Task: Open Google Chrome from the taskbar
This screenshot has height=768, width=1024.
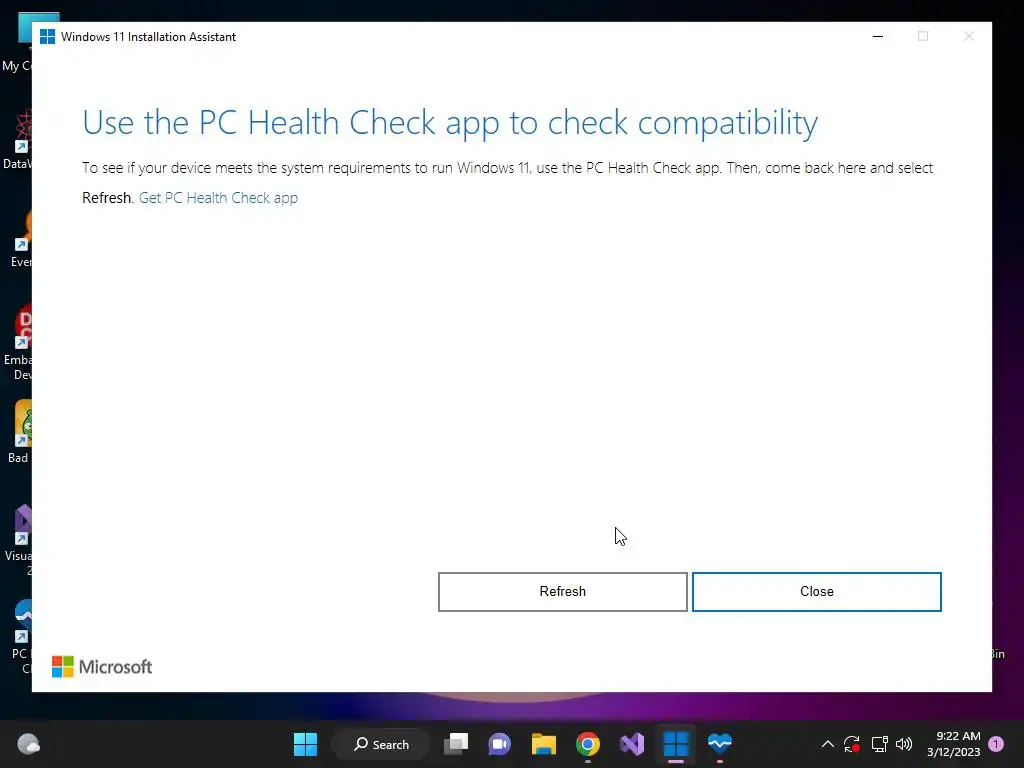Action: pos(588,744)
